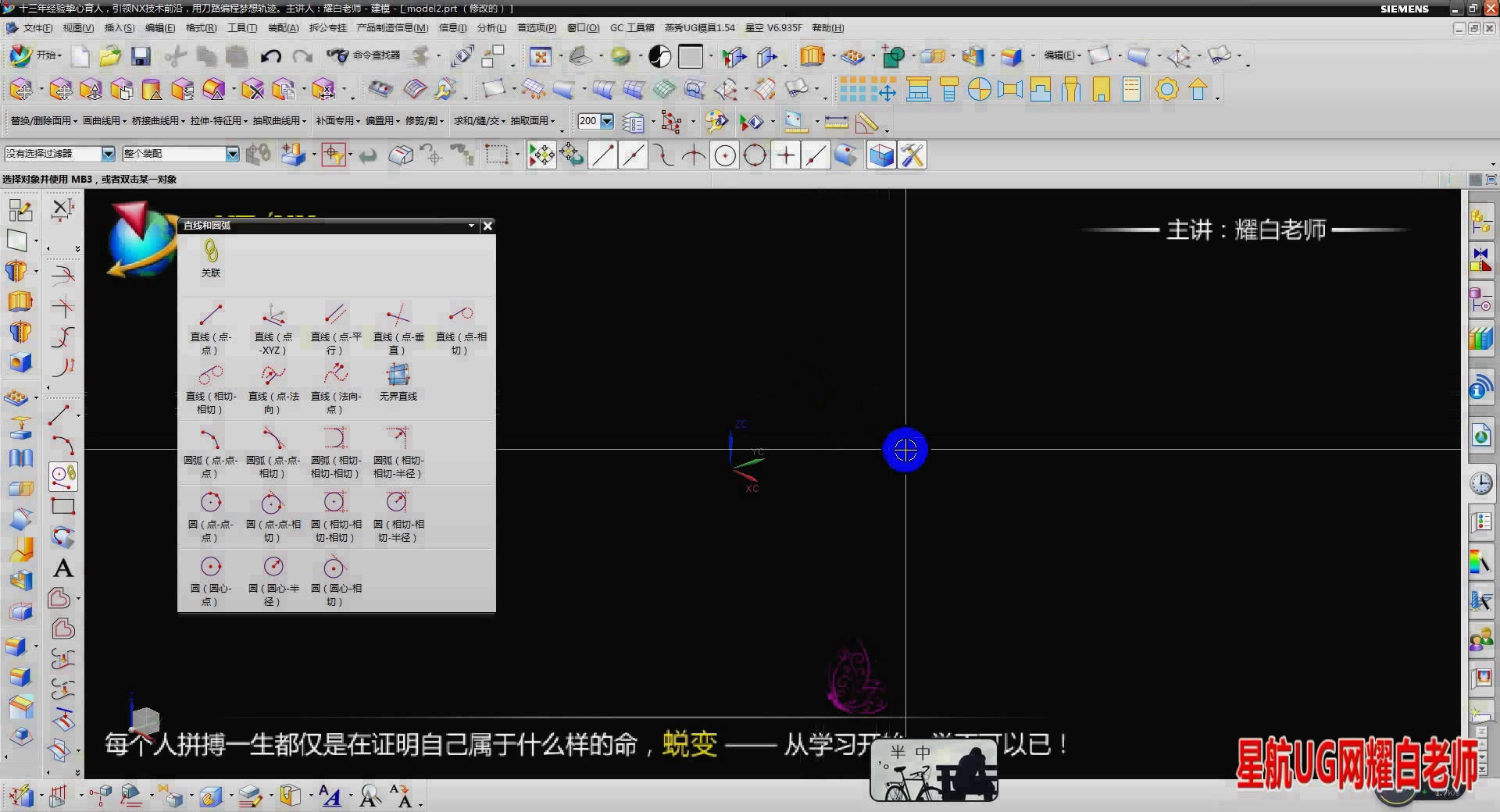The width and height of the screenshot is (1500, 812).
Task: Toggle the arc center snap point button
Action: pyautogui.click(x=724, y=155)
